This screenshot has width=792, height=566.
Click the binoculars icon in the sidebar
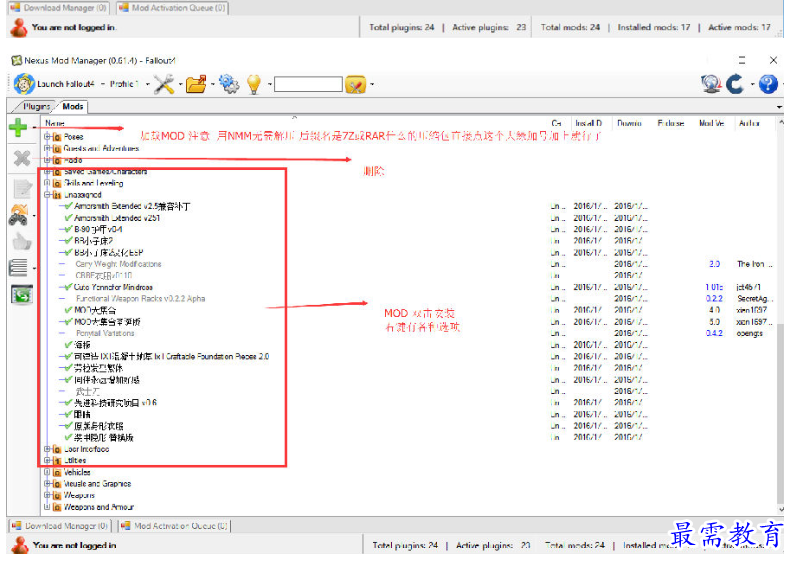19,215
